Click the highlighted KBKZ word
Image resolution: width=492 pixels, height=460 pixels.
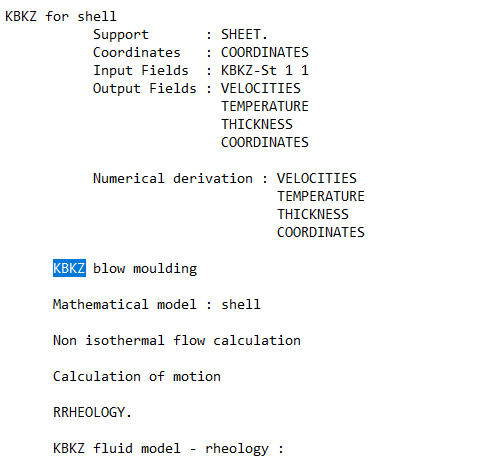[x=69, y=268]
